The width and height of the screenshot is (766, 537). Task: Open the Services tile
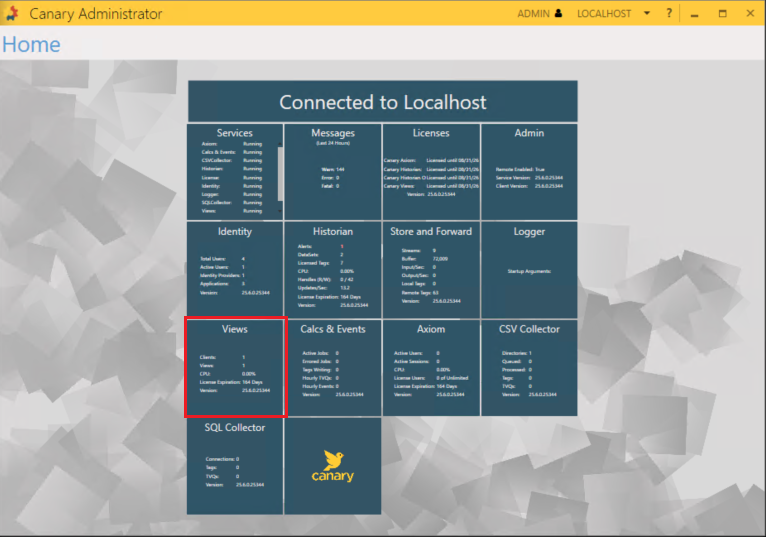[234, 172]
